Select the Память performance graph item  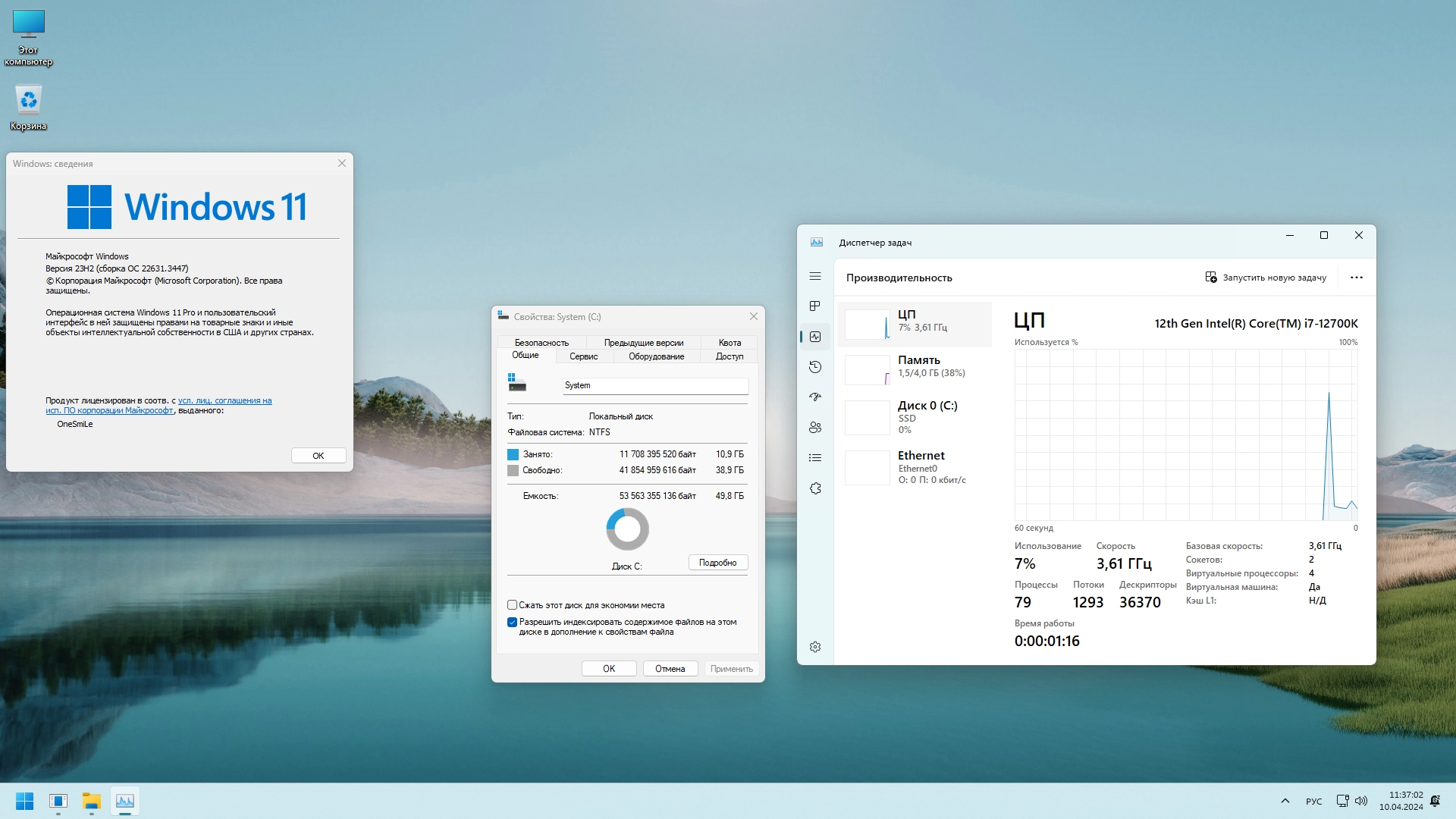click(914, 367)
